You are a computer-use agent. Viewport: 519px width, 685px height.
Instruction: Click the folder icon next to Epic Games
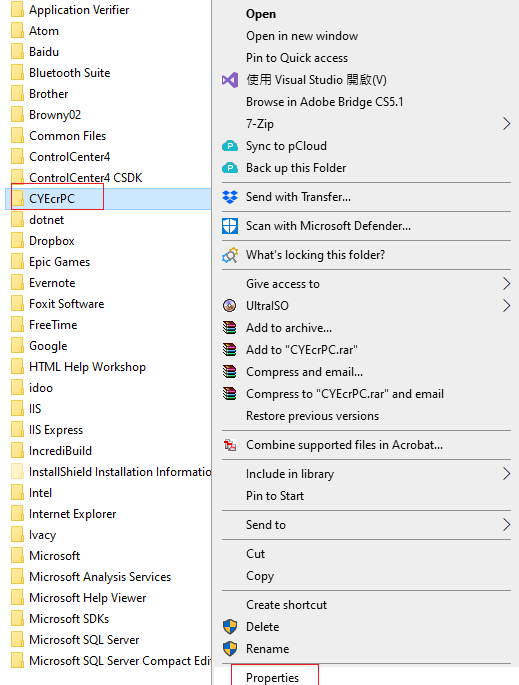[x=17, y=262]
